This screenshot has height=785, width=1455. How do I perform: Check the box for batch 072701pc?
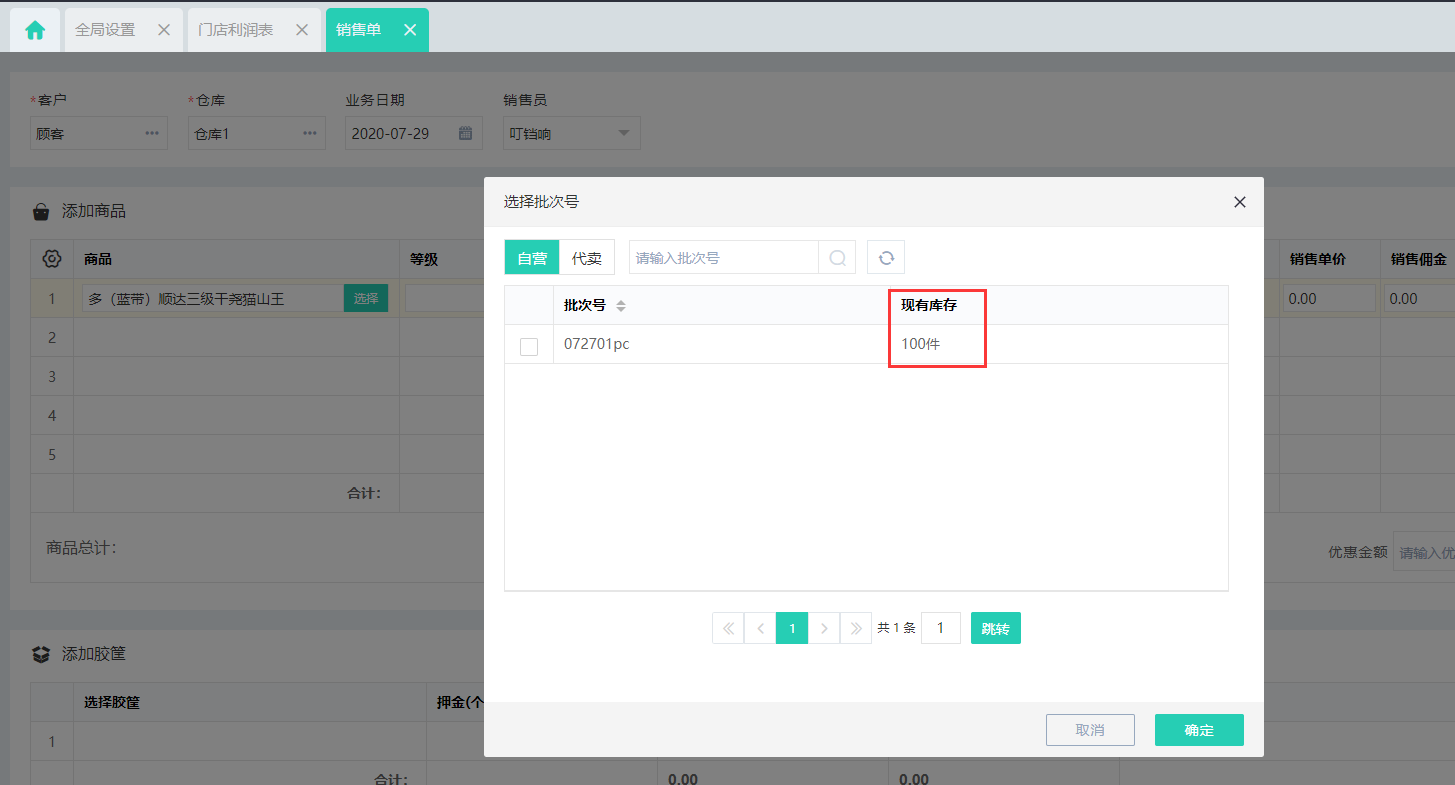tap(529, 346)
